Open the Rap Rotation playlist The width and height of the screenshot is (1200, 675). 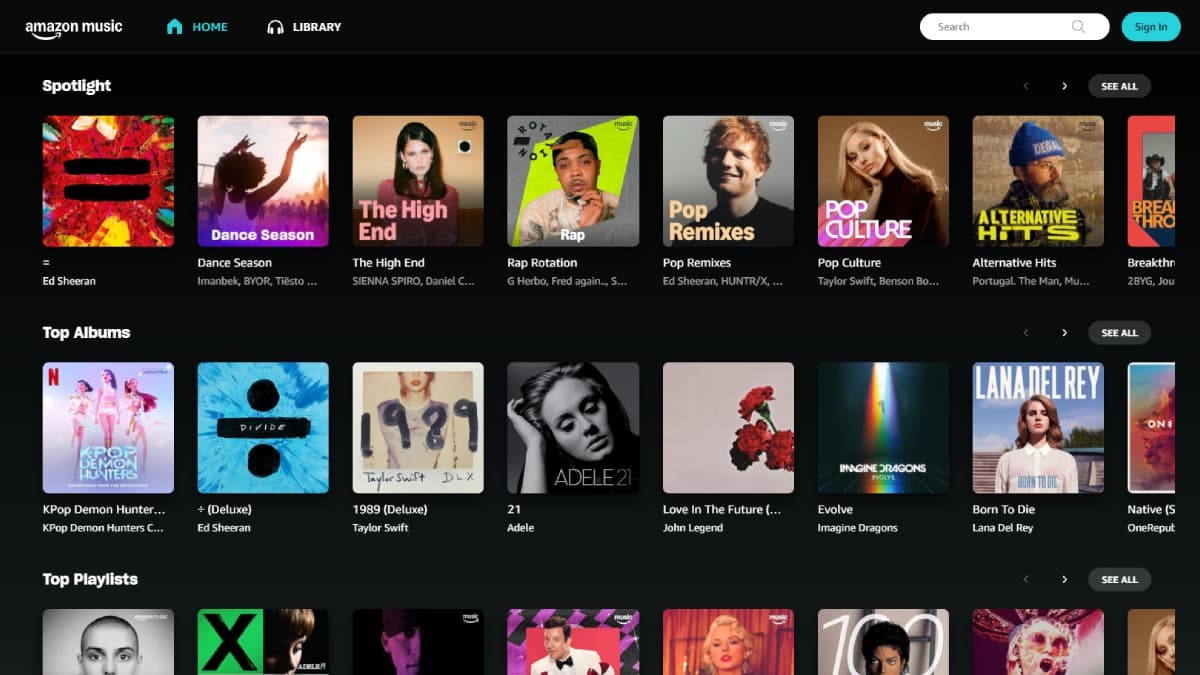point(573,181)
